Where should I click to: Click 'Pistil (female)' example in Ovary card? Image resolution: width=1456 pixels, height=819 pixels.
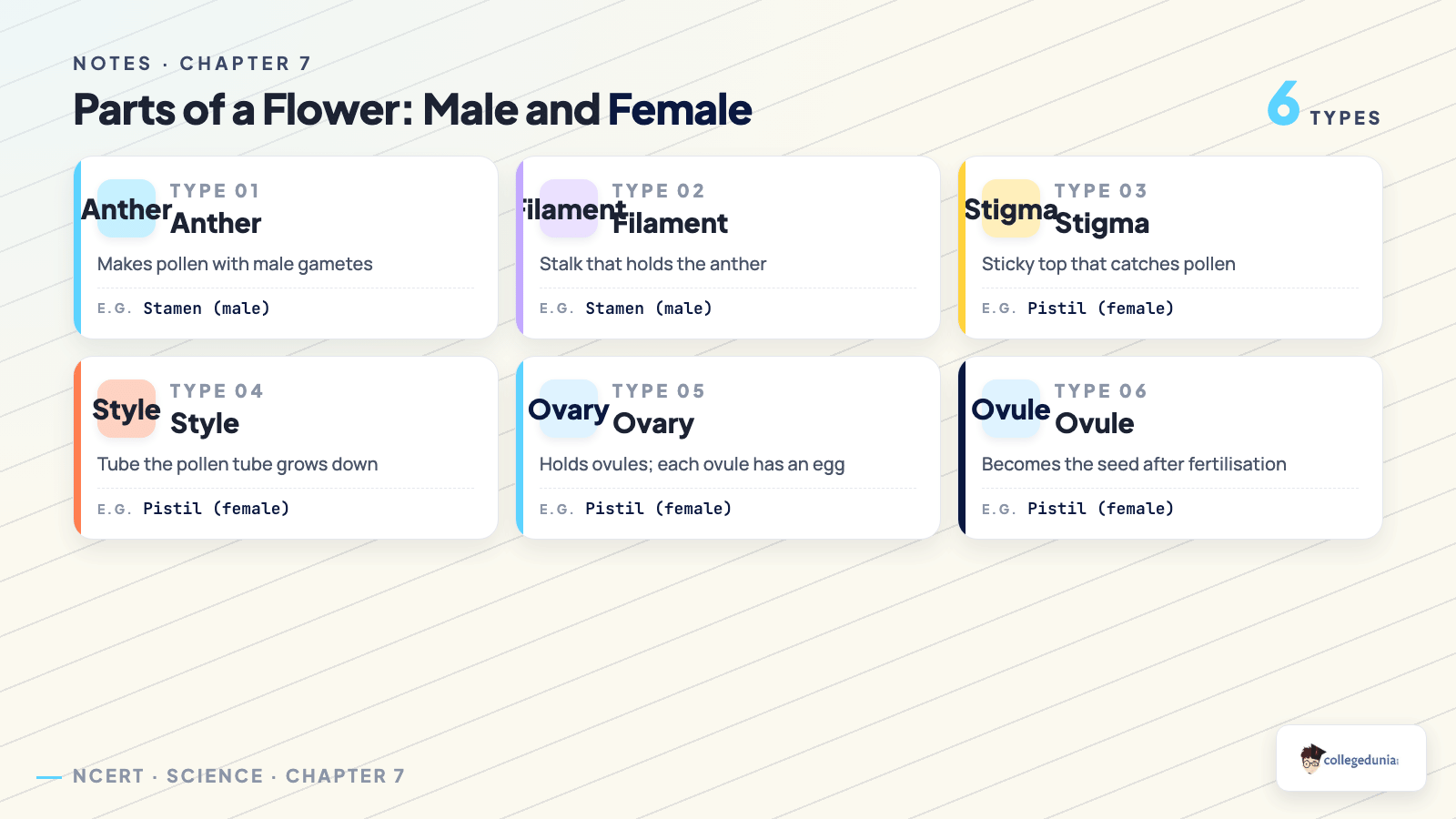click(659, 509)
